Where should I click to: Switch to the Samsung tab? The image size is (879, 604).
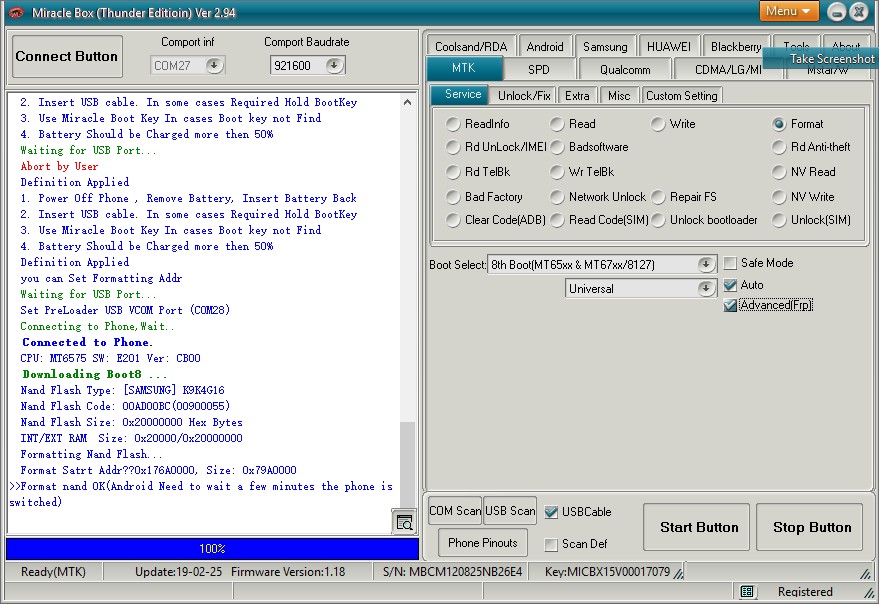(x=605, y=47)
